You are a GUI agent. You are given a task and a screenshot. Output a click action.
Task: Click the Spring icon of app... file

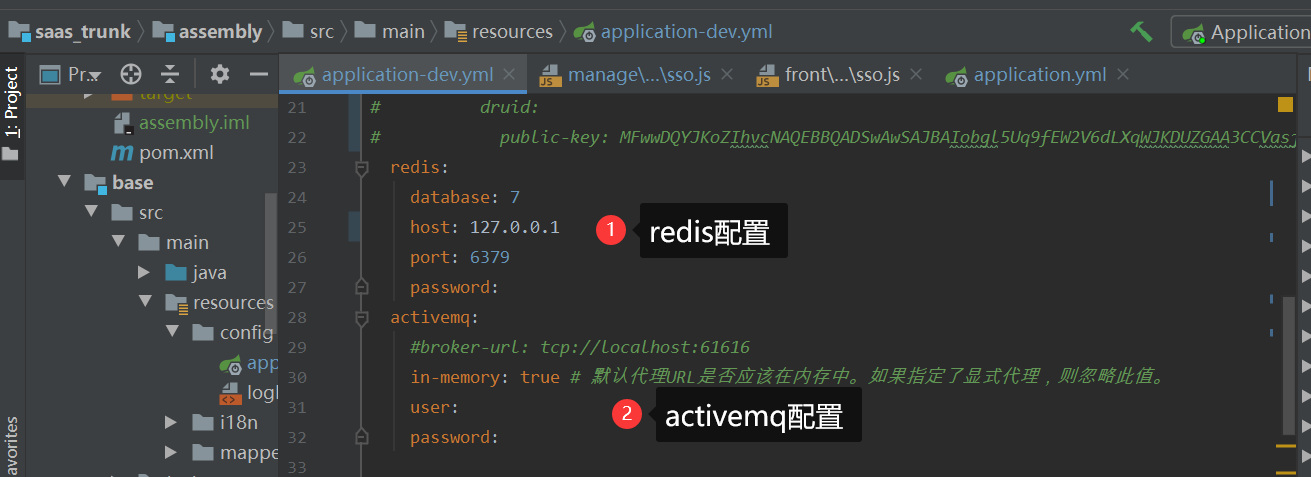coord(230,363)
